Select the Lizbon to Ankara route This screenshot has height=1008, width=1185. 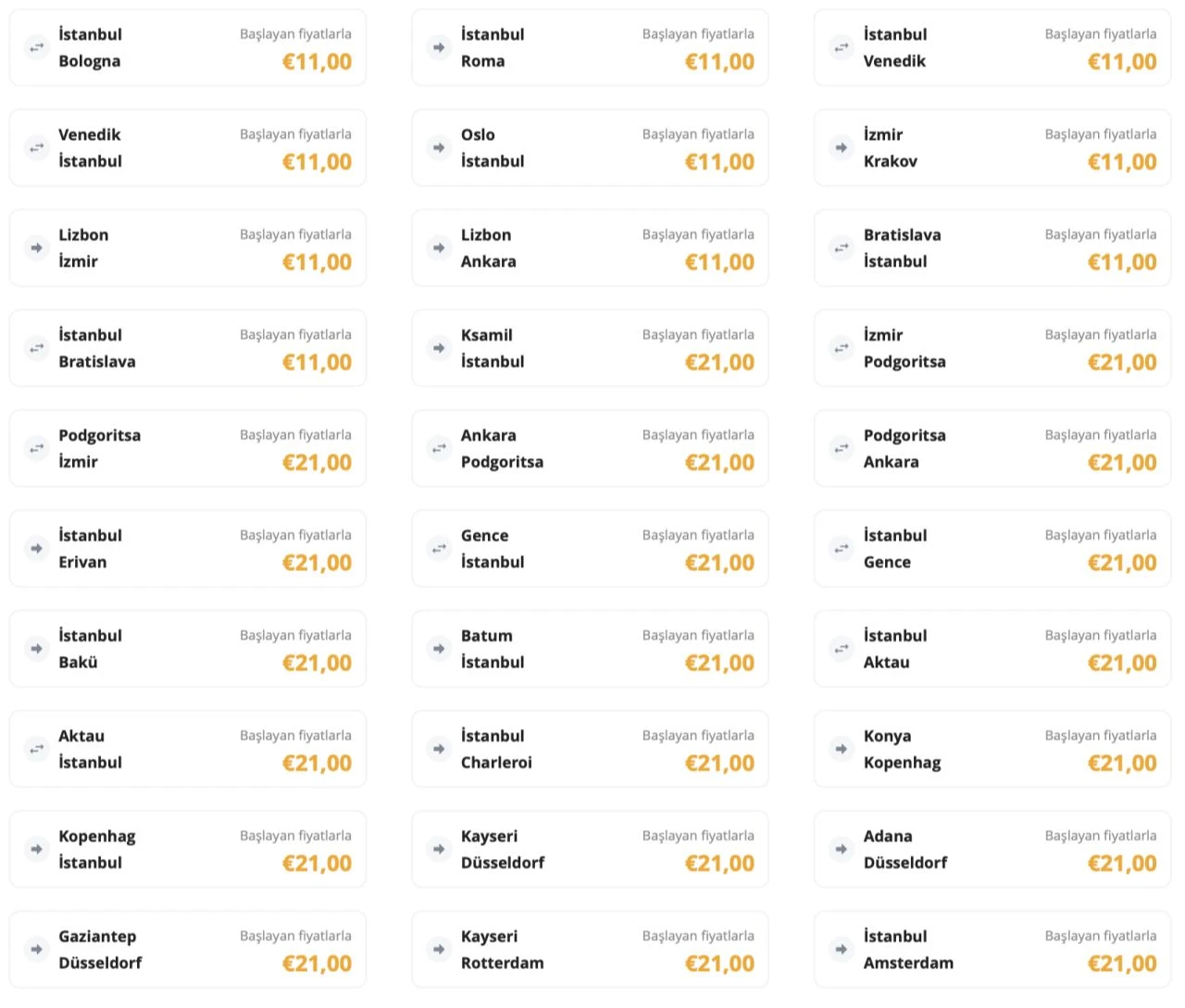pos(590,248)
